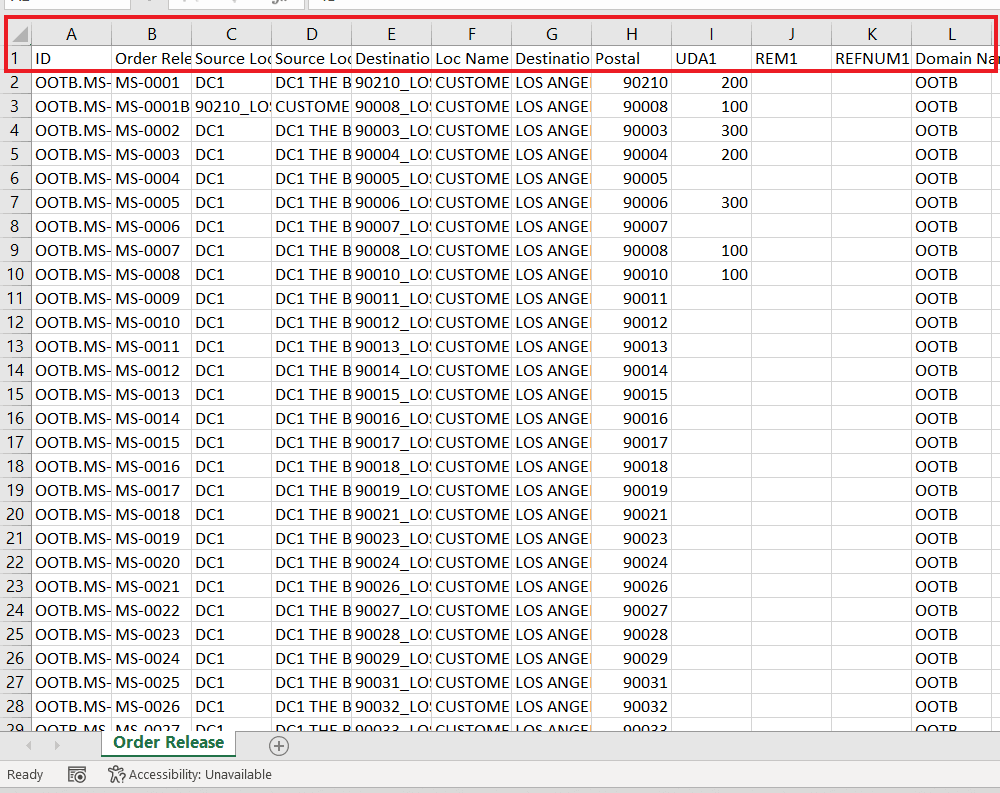1000x793 pixels.
Task: Select cell containing MS-0001 in row 2
Action: [152, 82]
